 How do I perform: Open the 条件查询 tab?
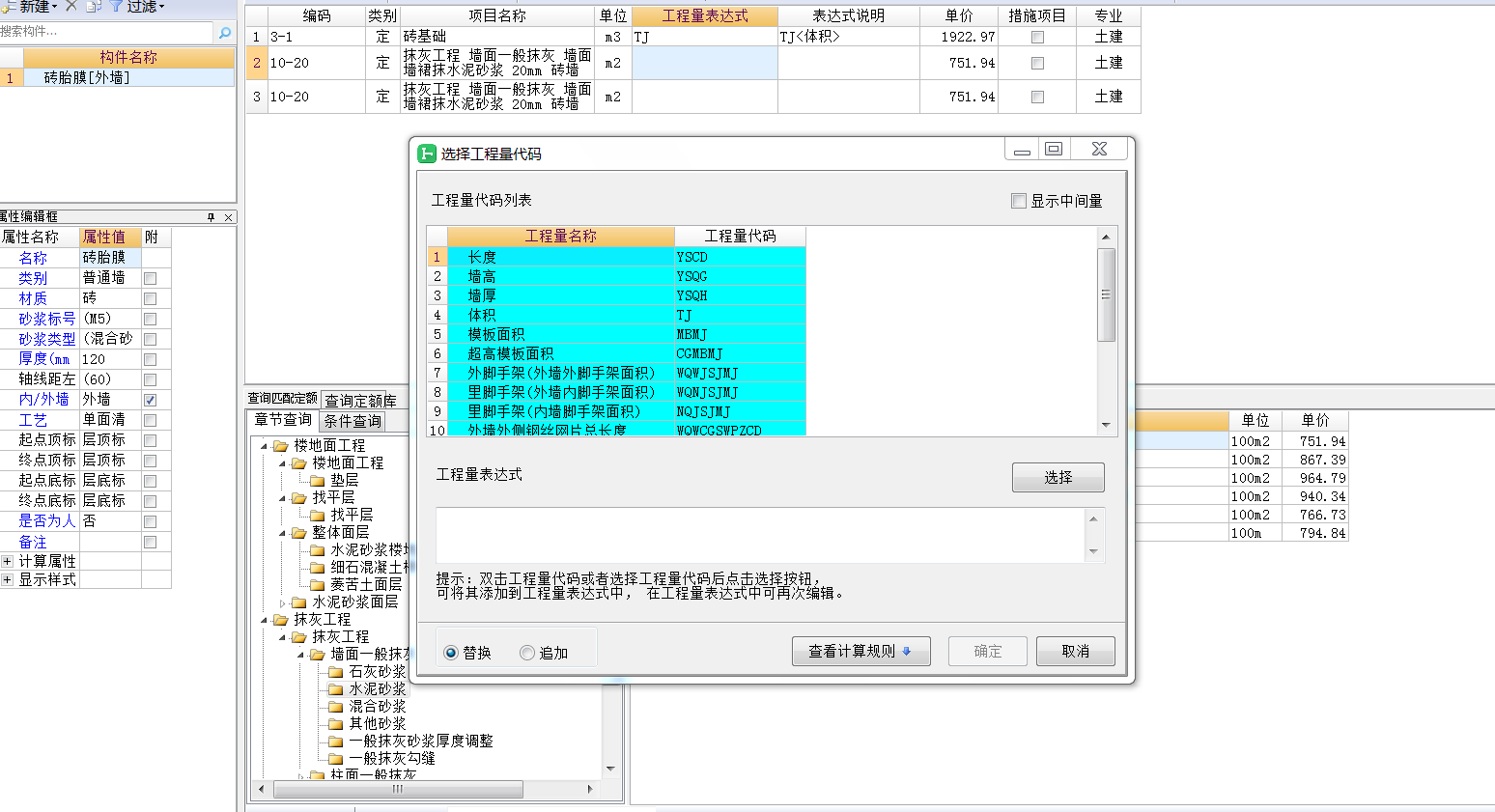[353, 421]
